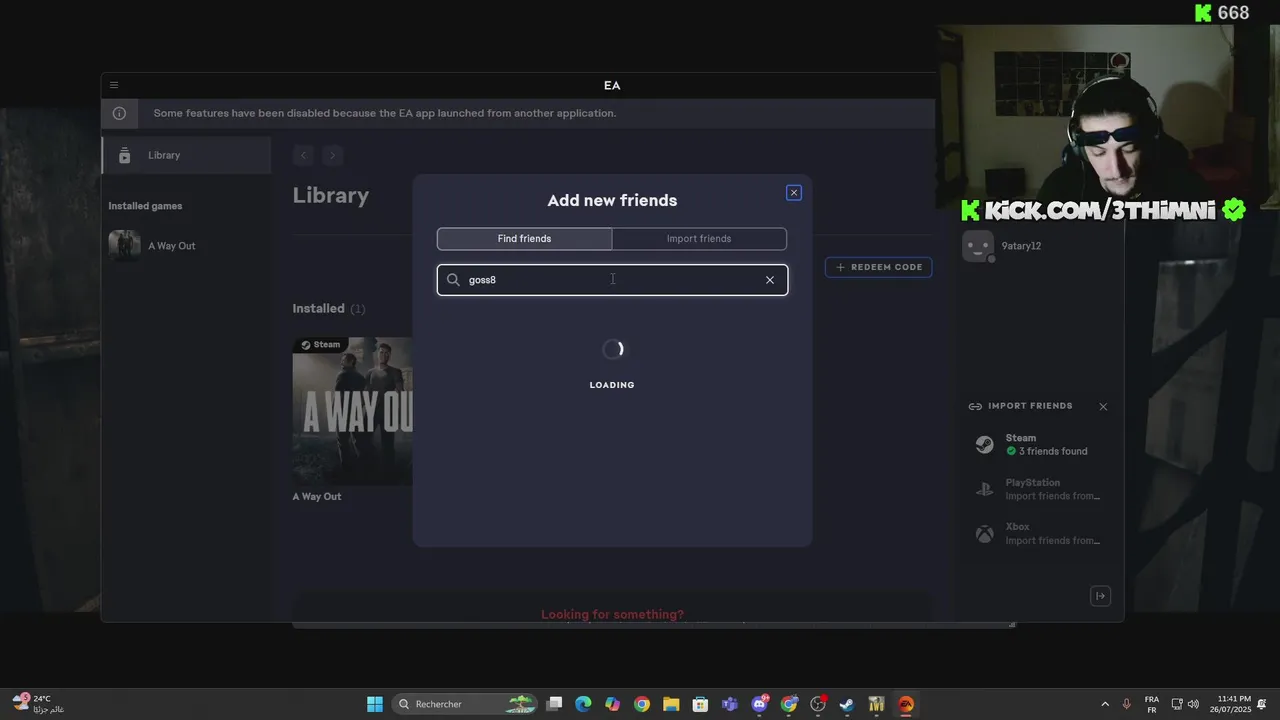This screenshot has height=720, width=1280.
Task: Click the A Way Out title under the cover
Action: 317,497
